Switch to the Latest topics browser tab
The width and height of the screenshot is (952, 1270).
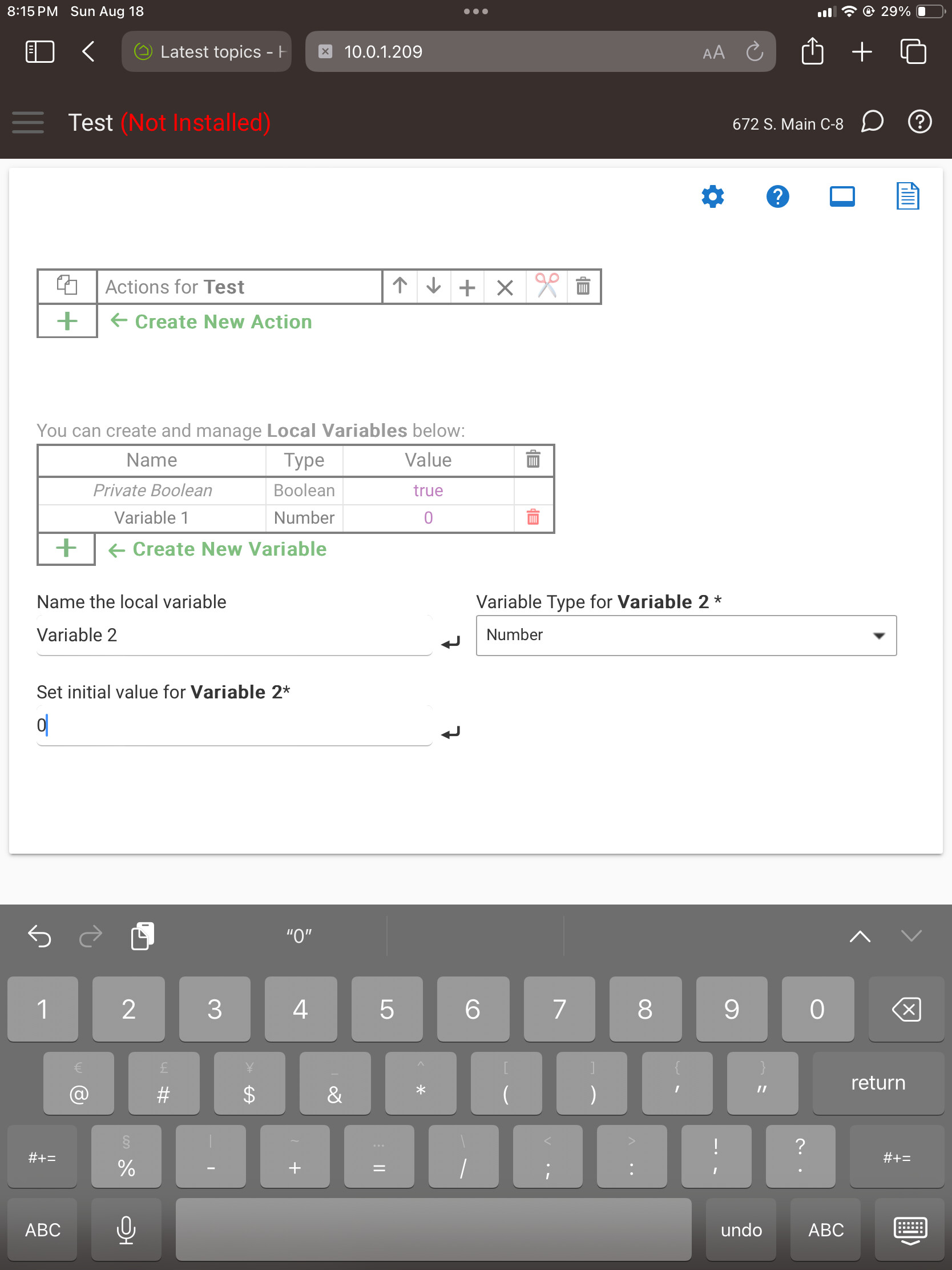point(207,51)
